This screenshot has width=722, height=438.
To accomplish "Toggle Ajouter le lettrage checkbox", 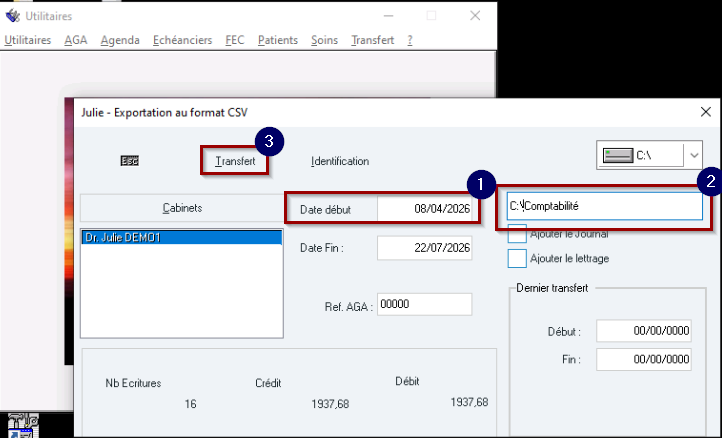I will pyautogui.click(x=517, y=258).
